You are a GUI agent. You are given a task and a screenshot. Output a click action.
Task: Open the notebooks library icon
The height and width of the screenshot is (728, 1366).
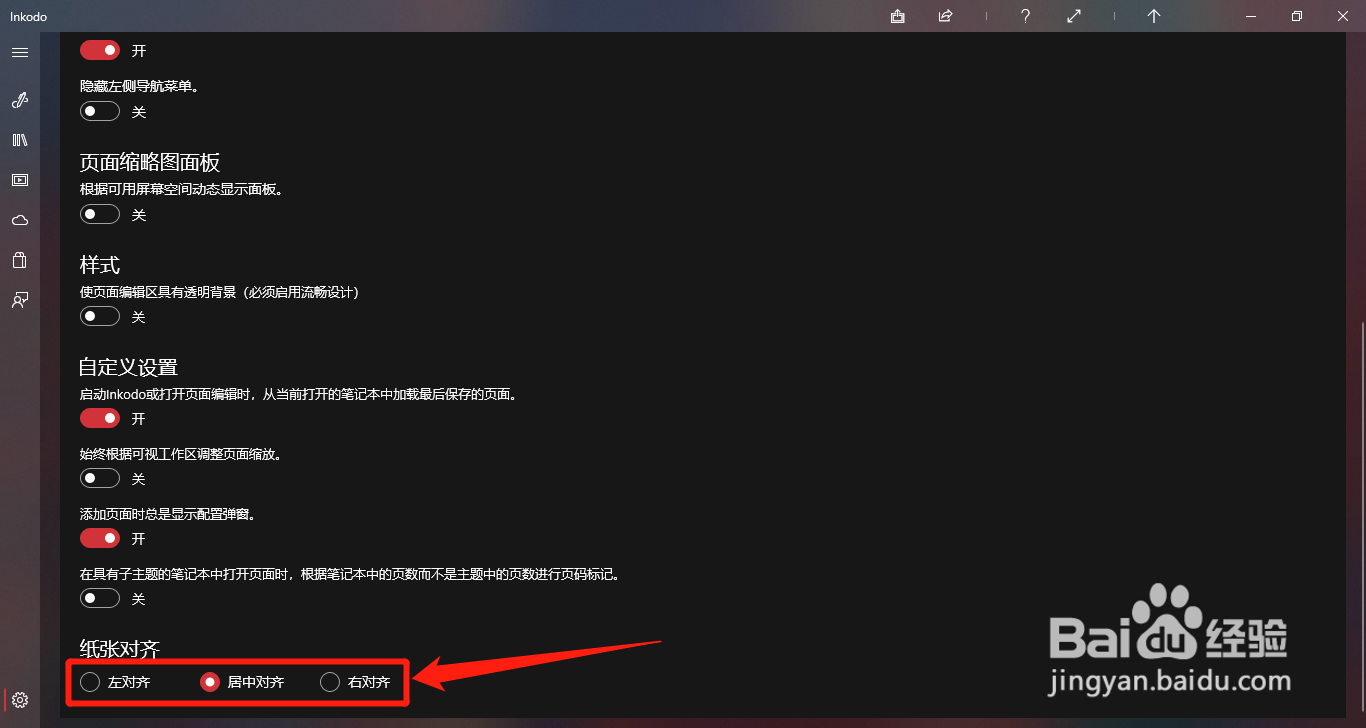(x=19, y=140)
